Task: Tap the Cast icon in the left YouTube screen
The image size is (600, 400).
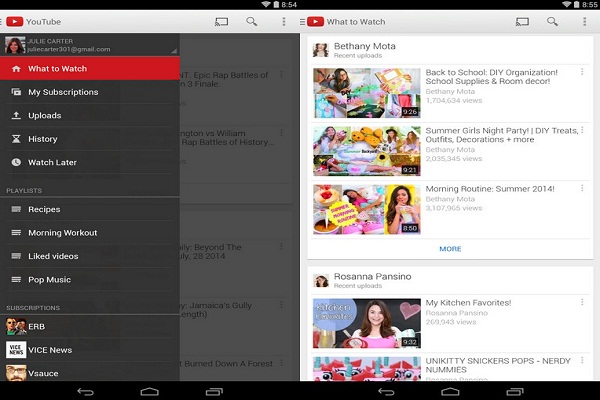Action: pos(222,22)
